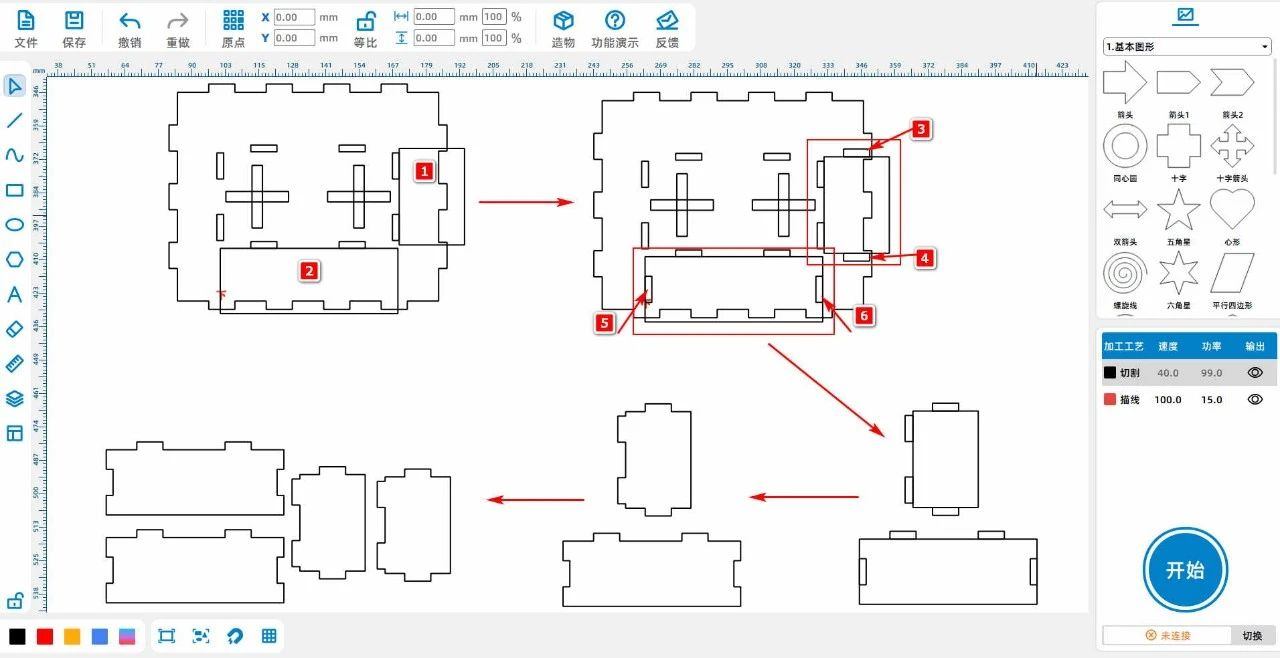Choose the curve drawing tool

[14, 155]
